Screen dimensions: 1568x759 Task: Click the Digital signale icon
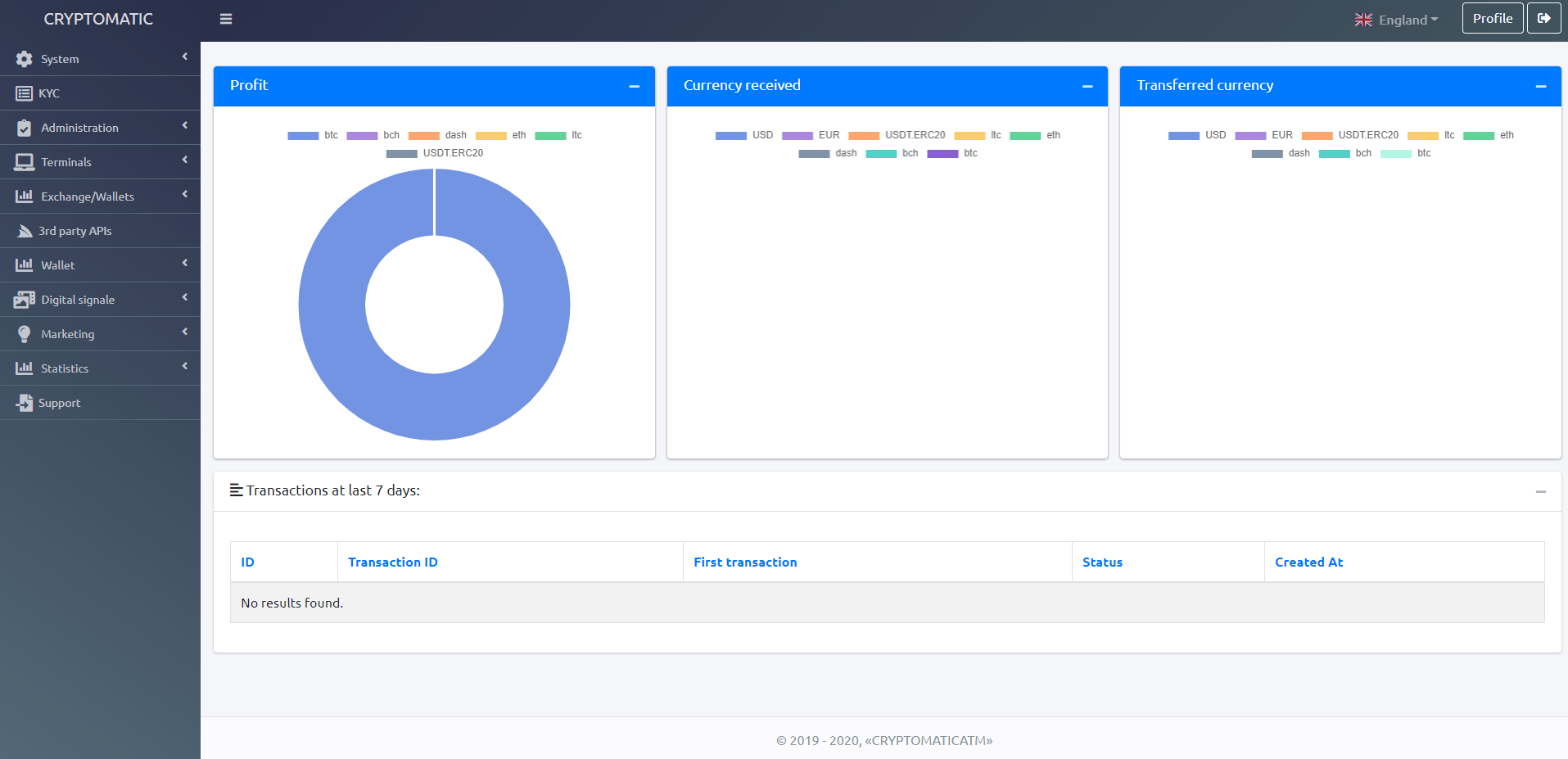(x=25, y=300)
